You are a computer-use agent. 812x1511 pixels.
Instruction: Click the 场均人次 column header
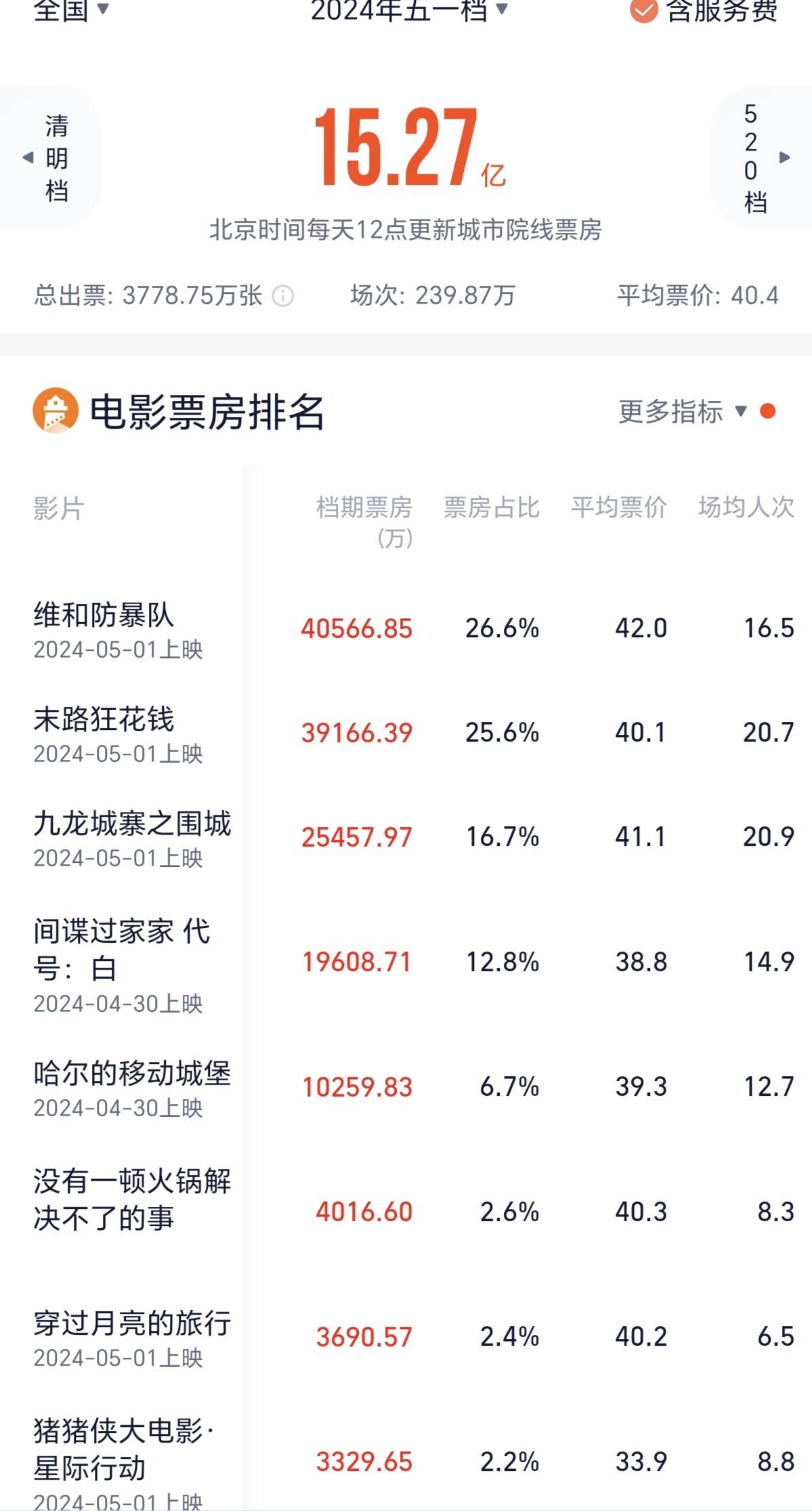(746, 507)
